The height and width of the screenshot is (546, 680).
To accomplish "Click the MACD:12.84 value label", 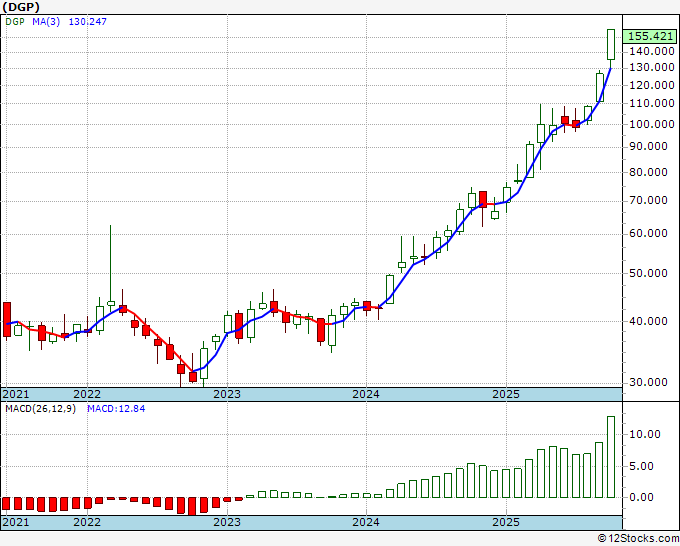I will (x=116, y=409).
